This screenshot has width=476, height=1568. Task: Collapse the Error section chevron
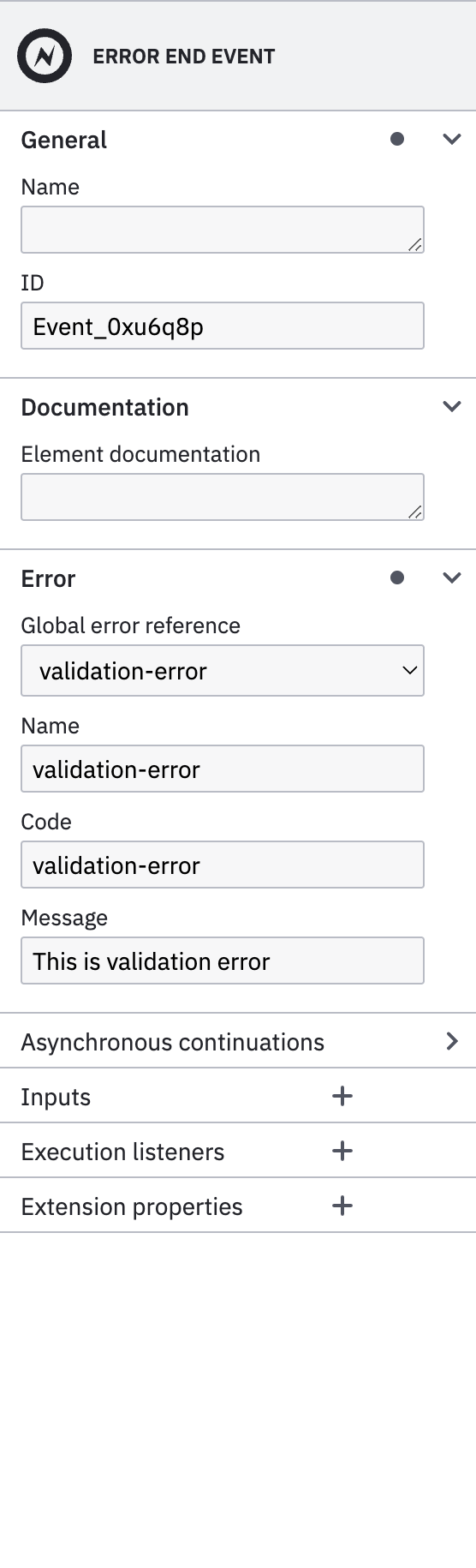[x=452, y=578]
